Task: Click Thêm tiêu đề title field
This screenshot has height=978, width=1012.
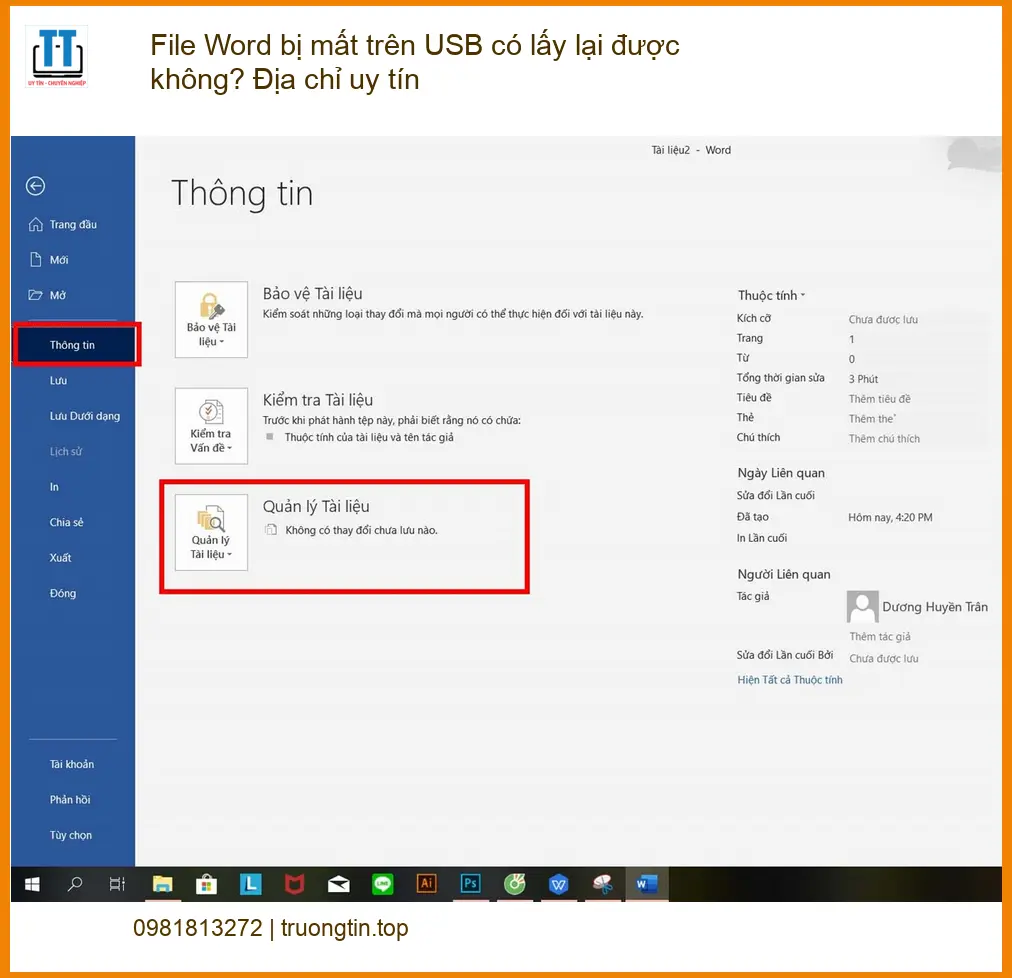Action: [879, 399]
